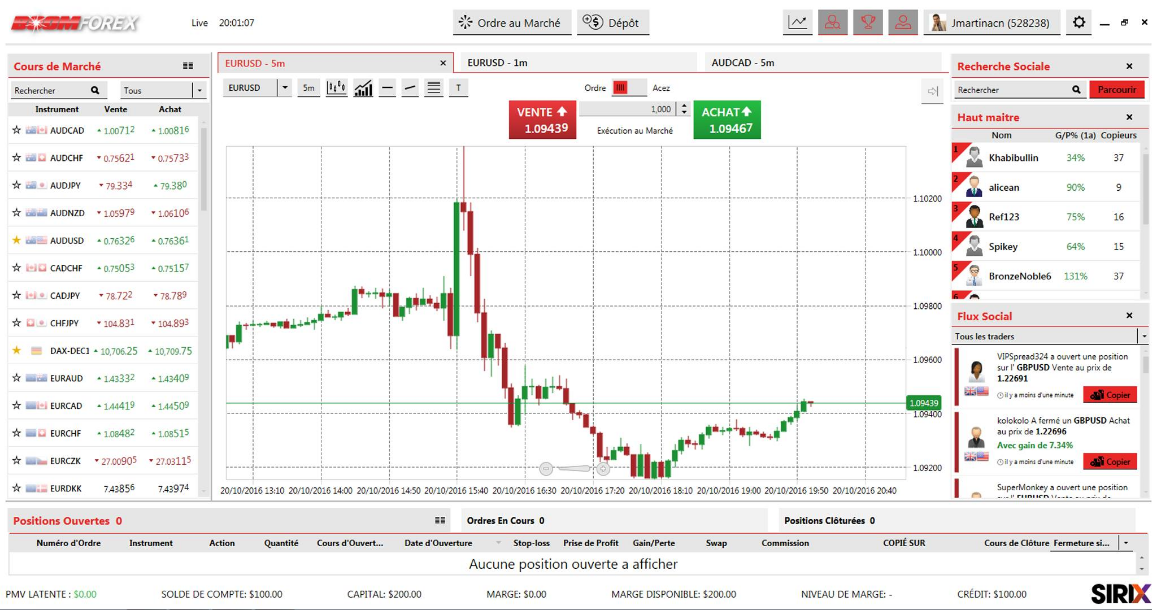Click the search magnifier in Cours de Marché
1152x610 pixels.
click(95, 90)
